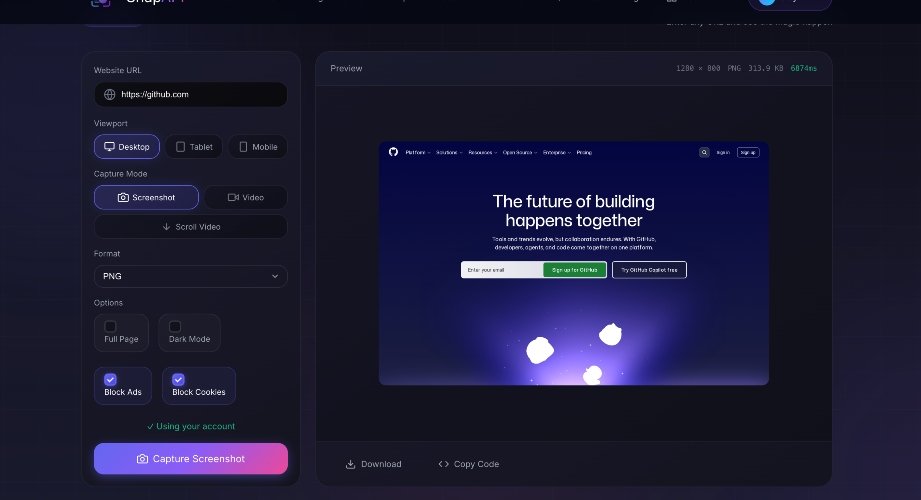Choose the Mobile viewport option
Viewport: 921px width, 500px height.
tap(258, 147)
